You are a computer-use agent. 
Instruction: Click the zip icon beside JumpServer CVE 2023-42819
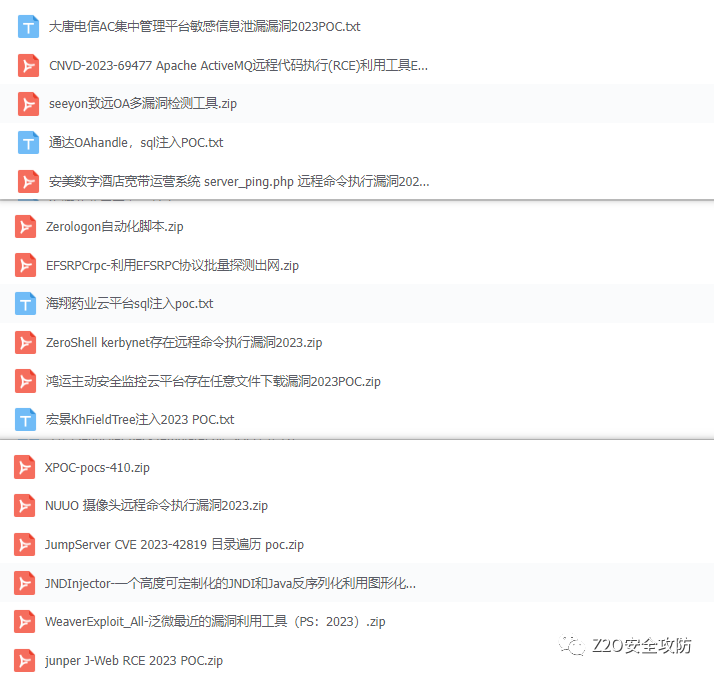(24, 544)
